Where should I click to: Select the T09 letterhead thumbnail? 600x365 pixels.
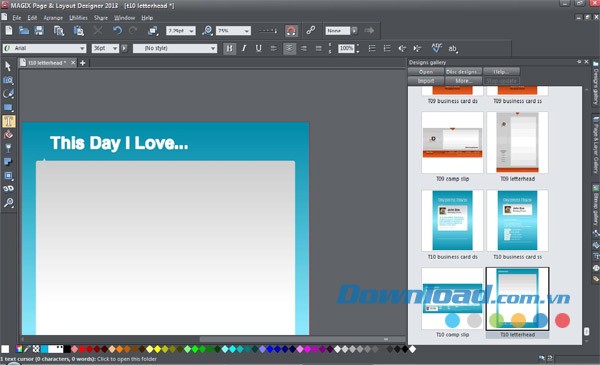(517, 142)
